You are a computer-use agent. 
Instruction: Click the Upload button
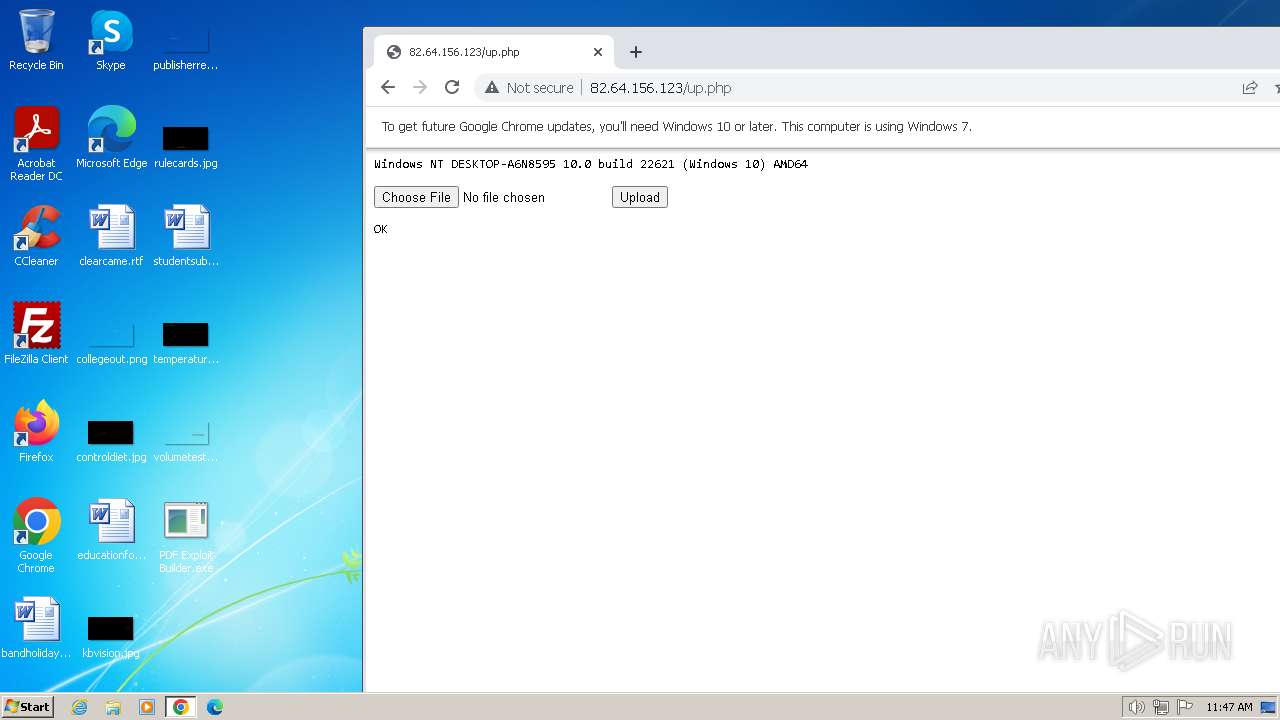click(x=640, y=197)
